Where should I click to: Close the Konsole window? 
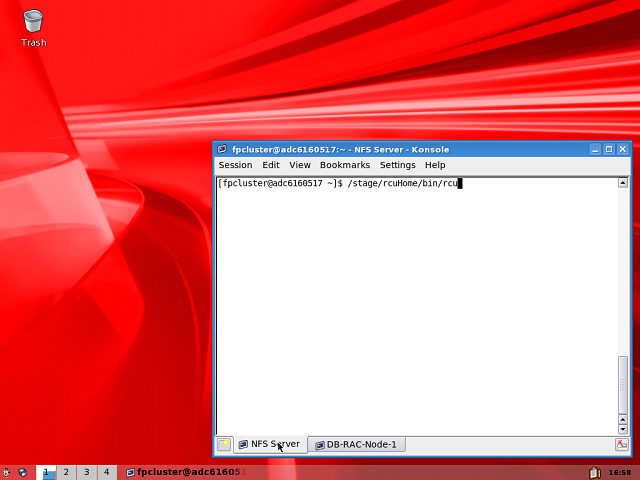tap(623, 149)
